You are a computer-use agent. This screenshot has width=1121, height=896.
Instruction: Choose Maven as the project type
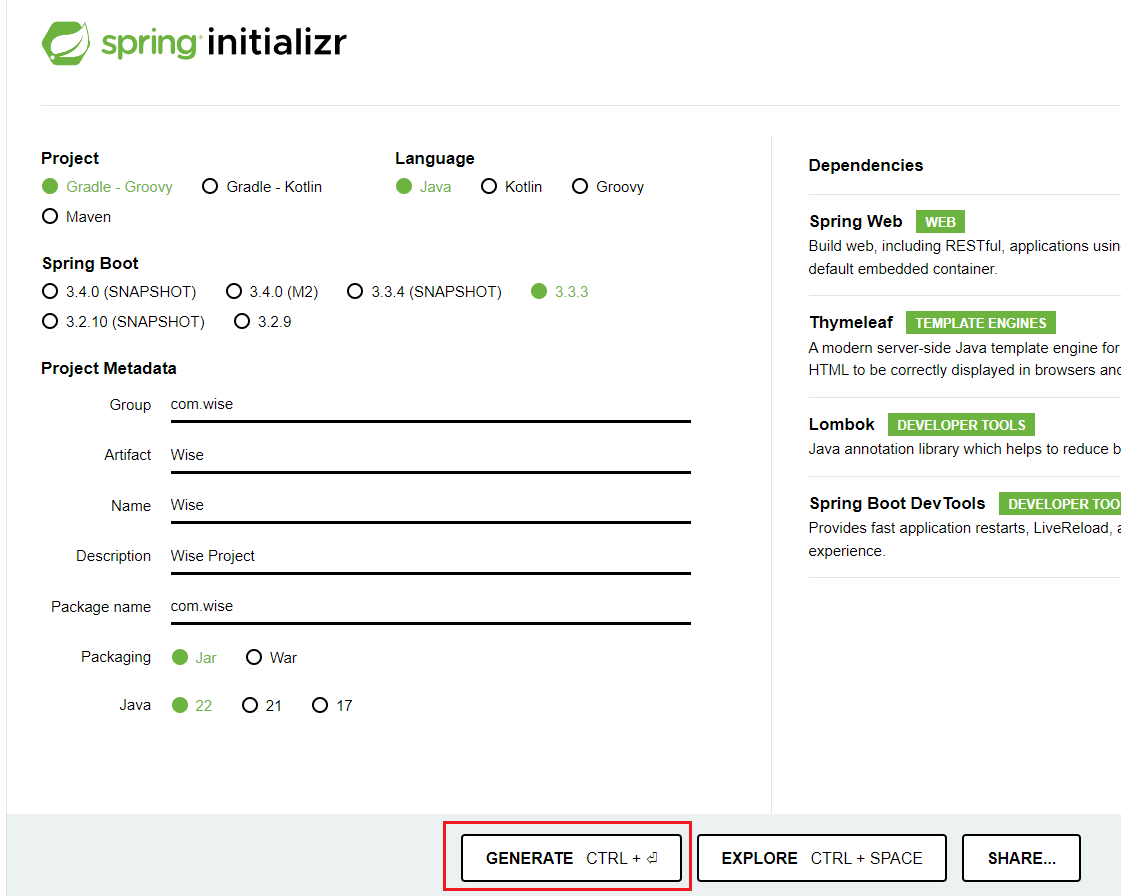pyautogui.click(x=50, y=217)
